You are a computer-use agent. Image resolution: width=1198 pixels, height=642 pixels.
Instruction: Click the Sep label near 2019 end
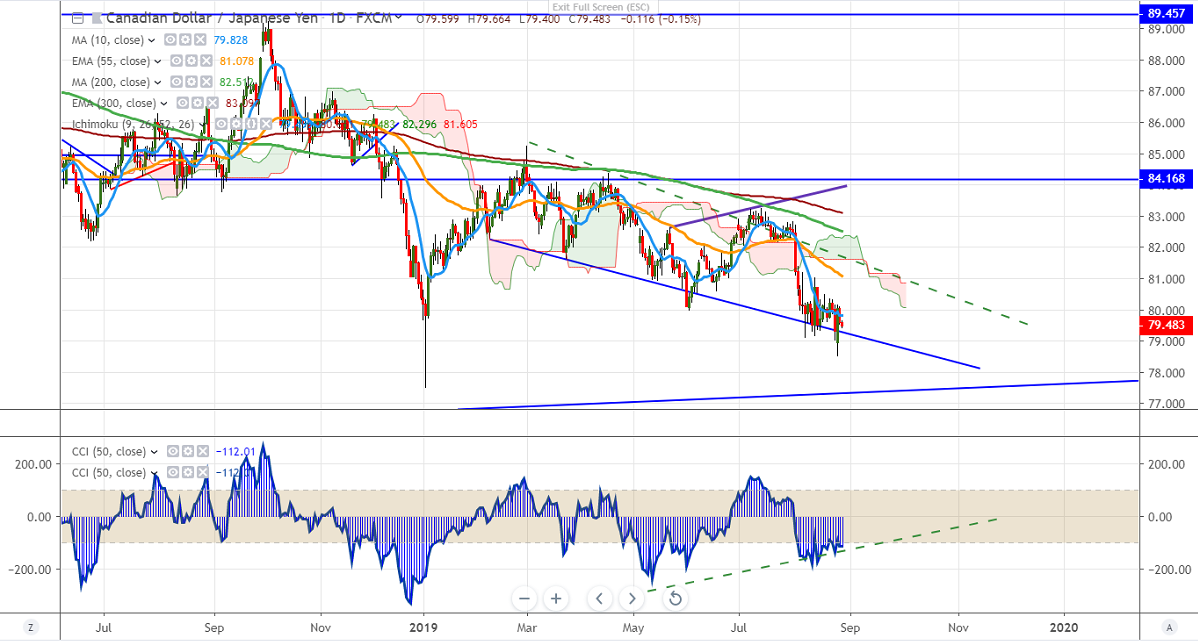(x=850, y=627)
